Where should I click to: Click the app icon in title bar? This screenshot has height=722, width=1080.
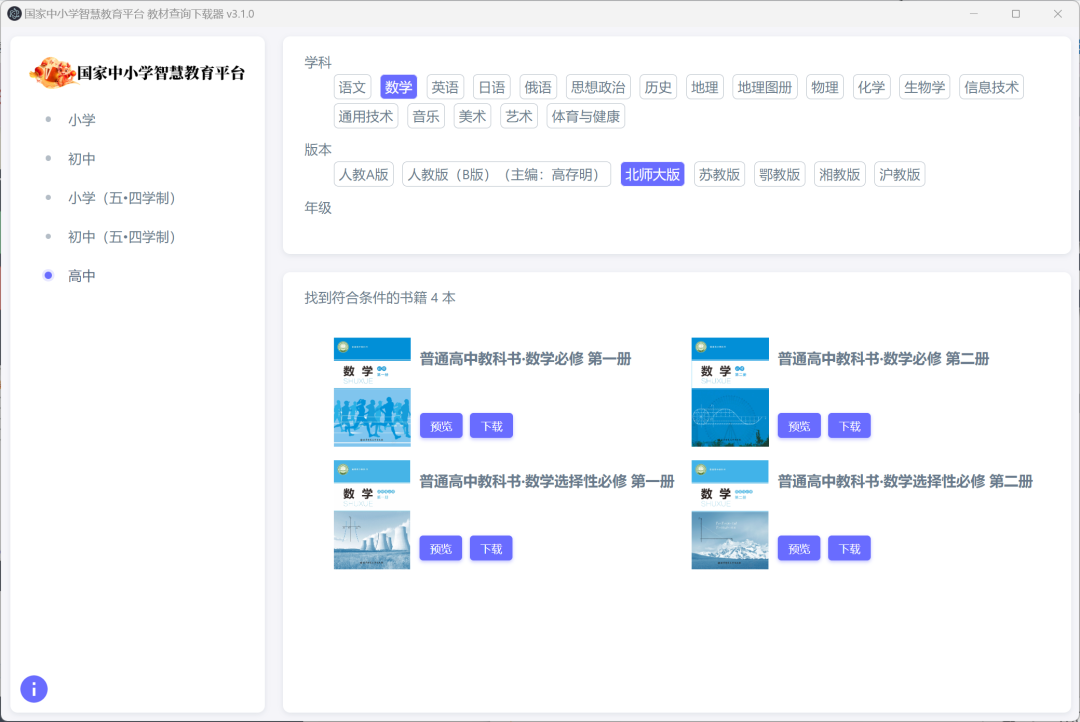(x=14, y=14)
